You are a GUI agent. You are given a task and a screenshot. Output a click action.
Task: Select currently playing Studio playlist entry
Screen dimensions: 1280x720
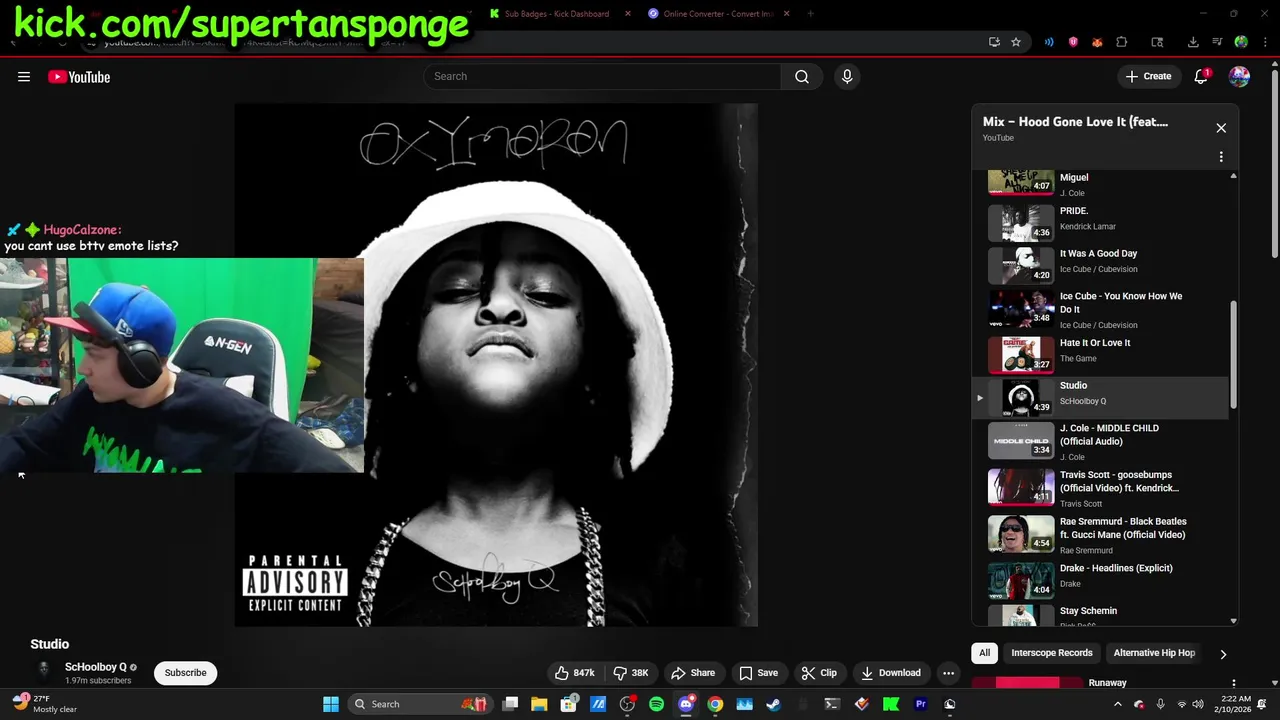tap(1100, 398)
